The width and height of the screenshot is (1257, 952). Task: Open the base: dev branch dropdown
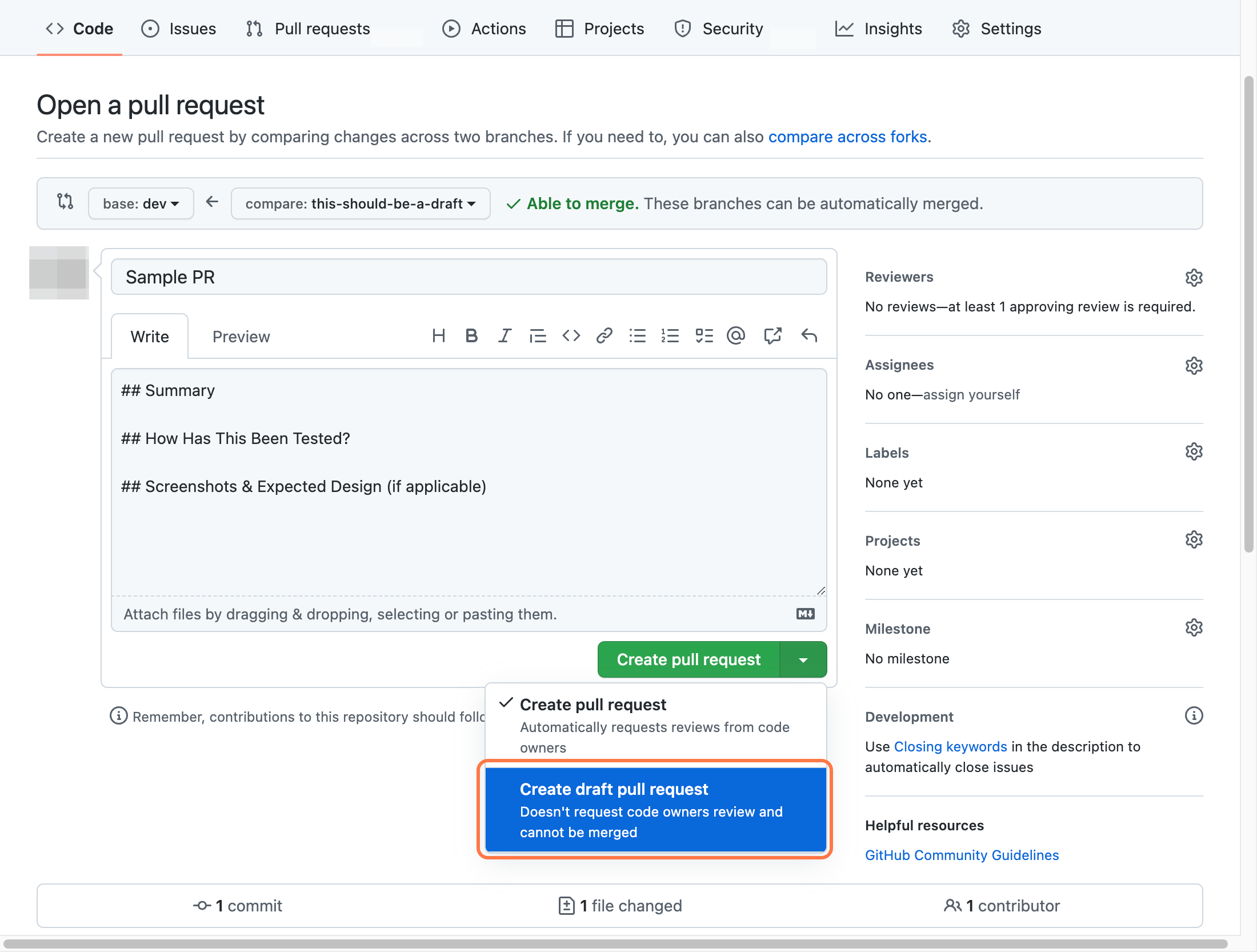coord(141,204)
